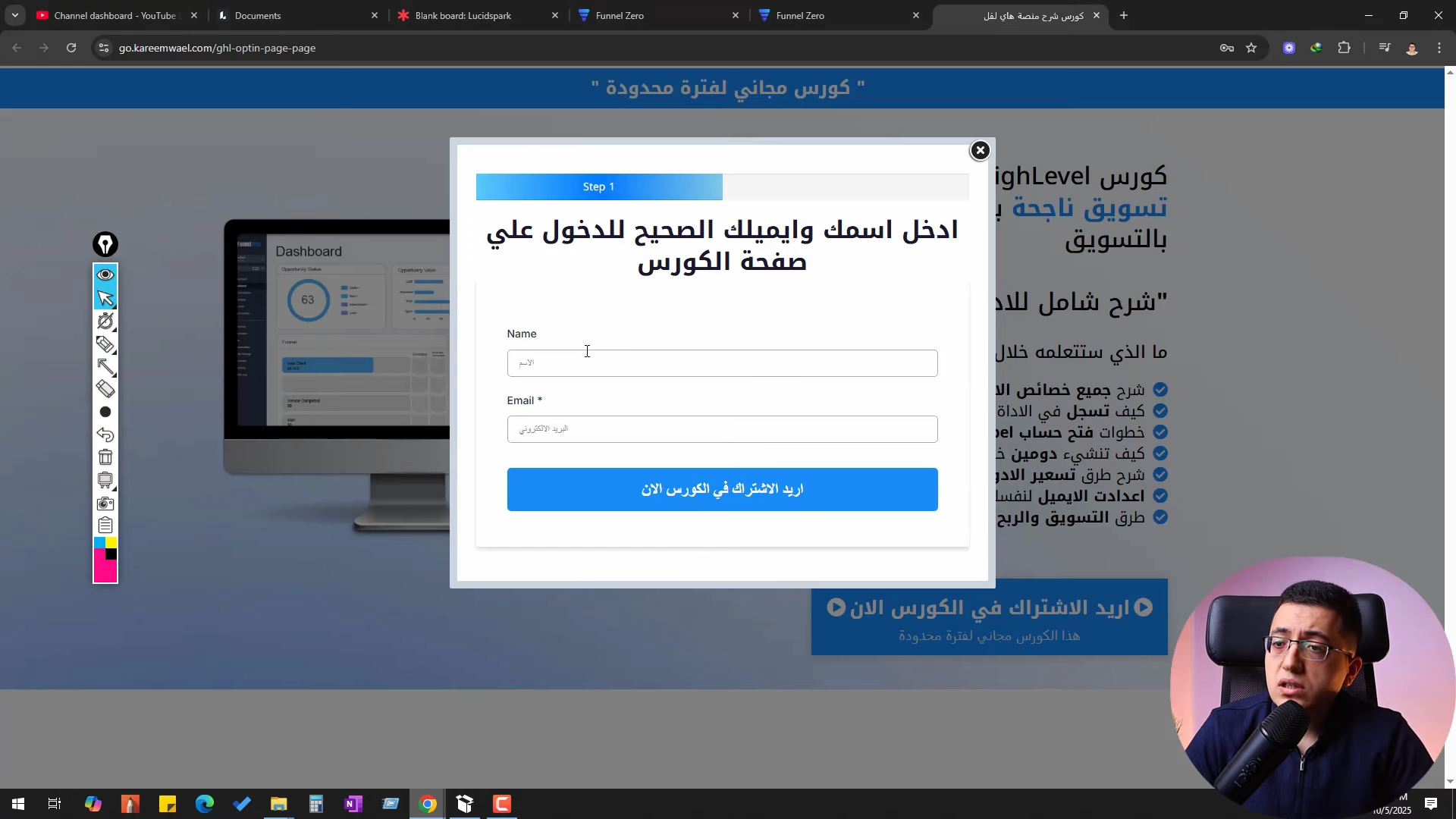
Task: Select the arrow line drawing tool
Action: pyautogui.click(x=105, y=367)
